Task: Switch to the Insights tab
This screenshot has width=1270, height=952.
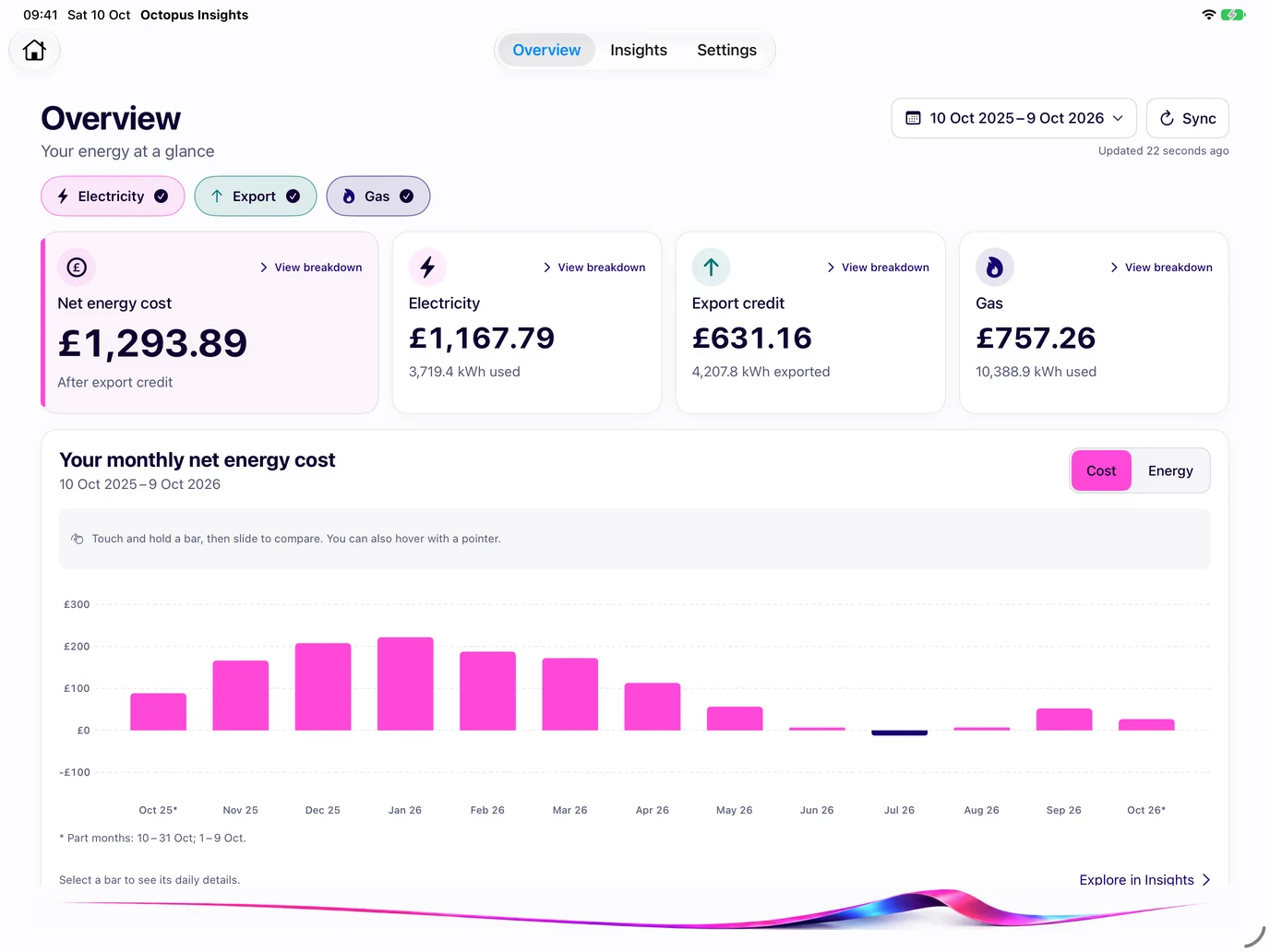Action: pos(639,50)
